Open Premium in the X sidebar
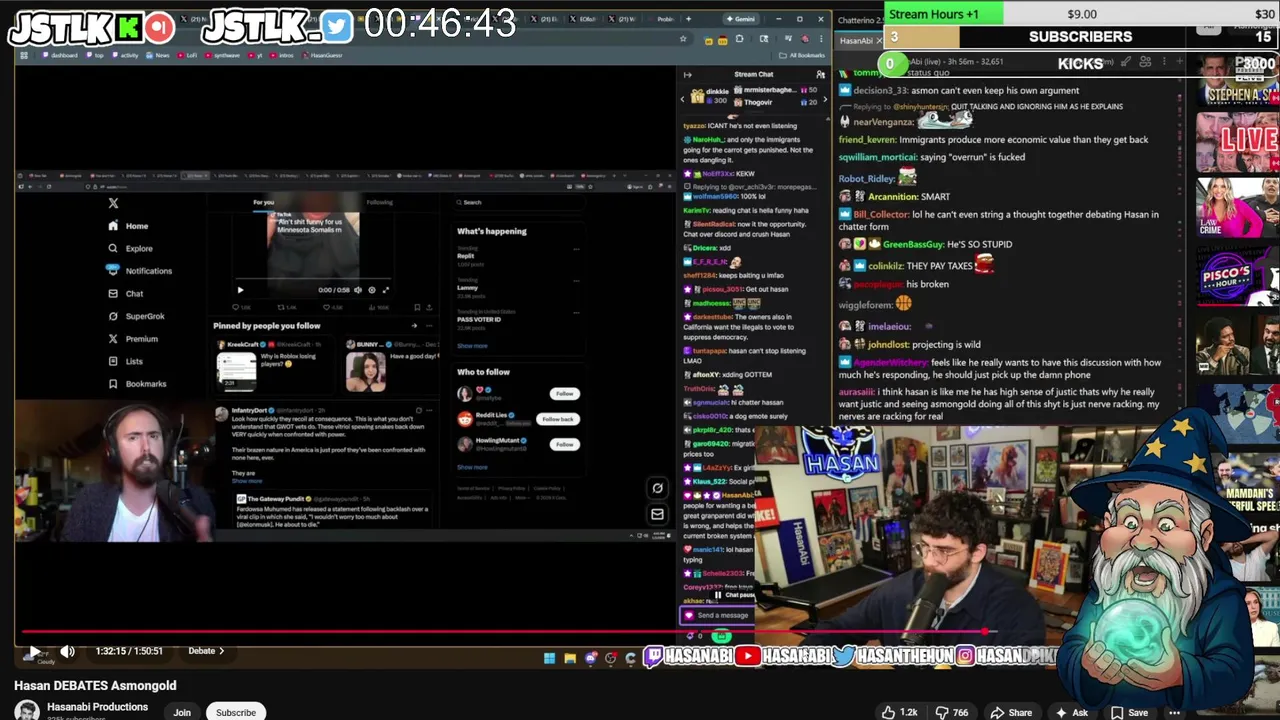Viewport: 1280px width, 720px height. [x=132, y=339]
